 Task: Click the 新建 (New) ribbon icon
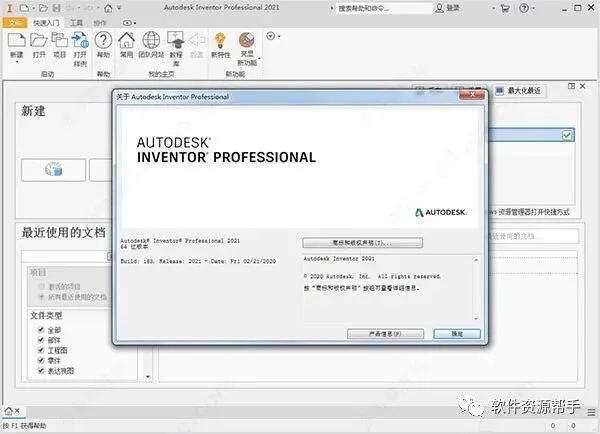click(16, 40)
